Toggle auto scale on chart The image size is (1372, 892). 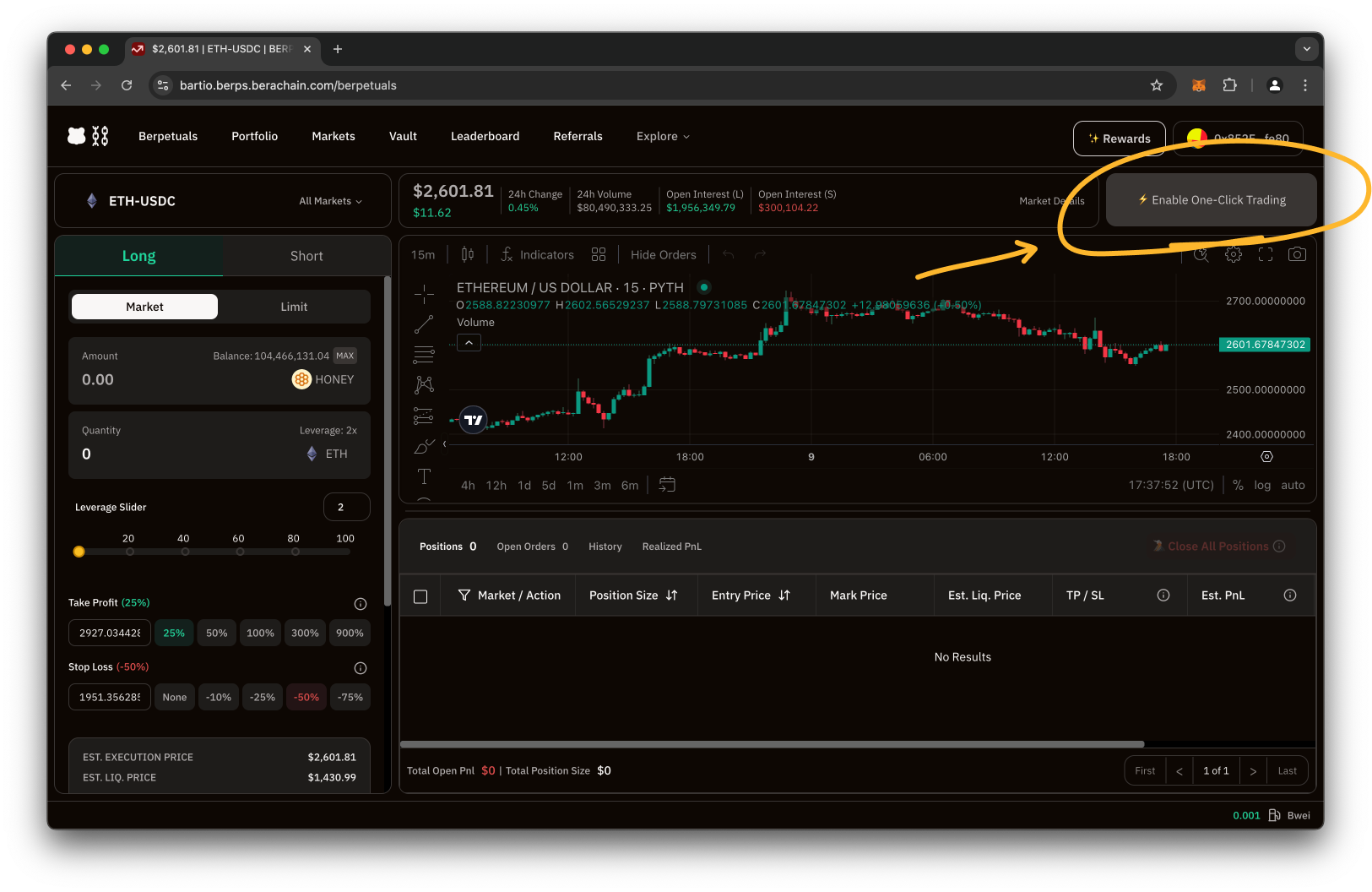pyautogui.click(x=1293, y=485)
